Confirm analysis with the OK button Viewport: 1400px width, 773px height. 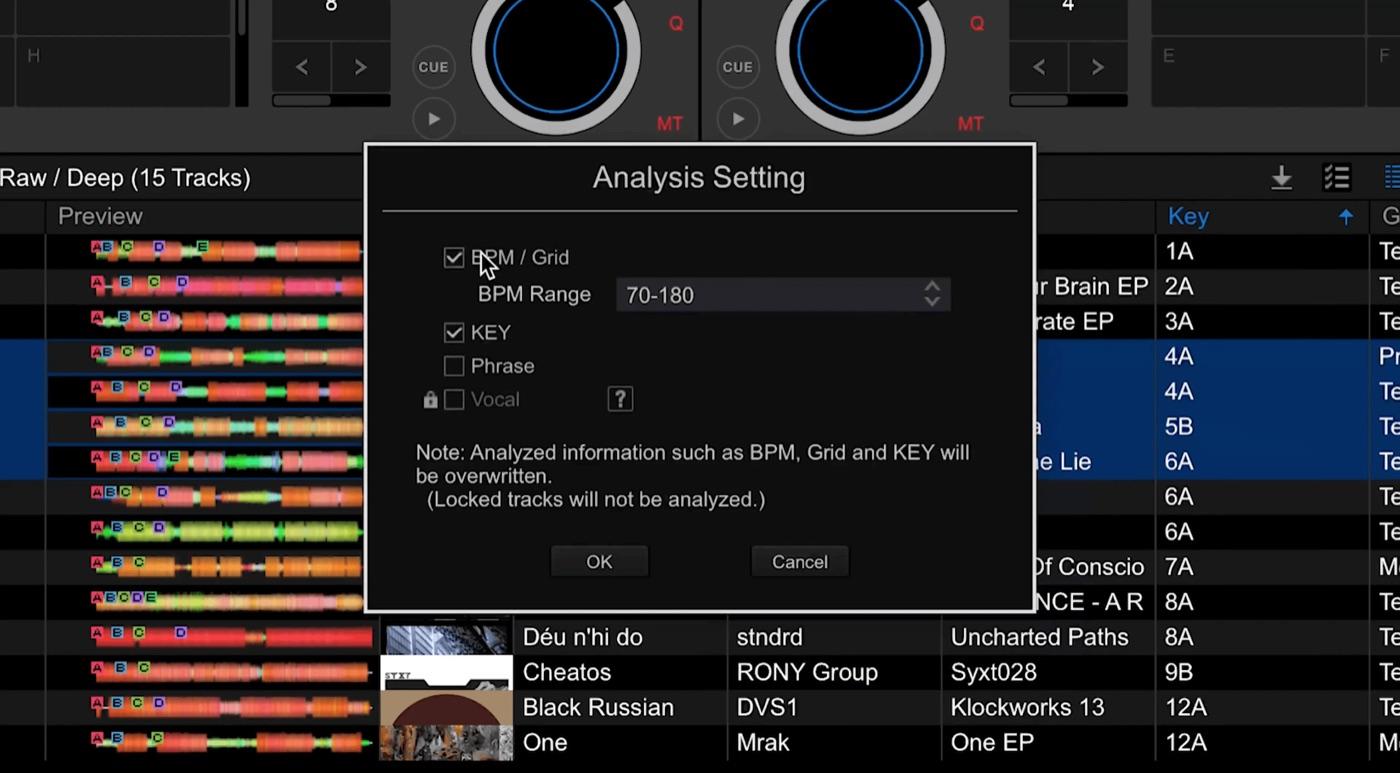(x=599, y=562)
